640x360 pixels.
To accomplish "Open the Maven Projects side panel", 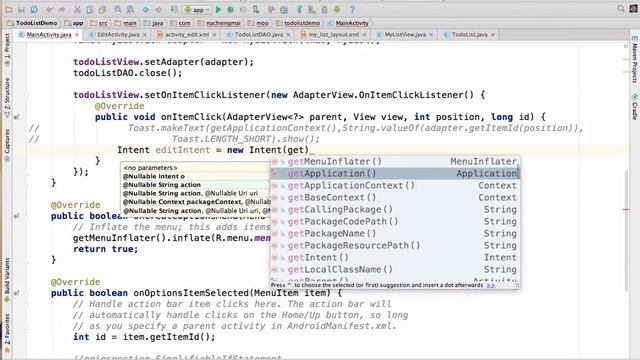I will pos(635,60).
